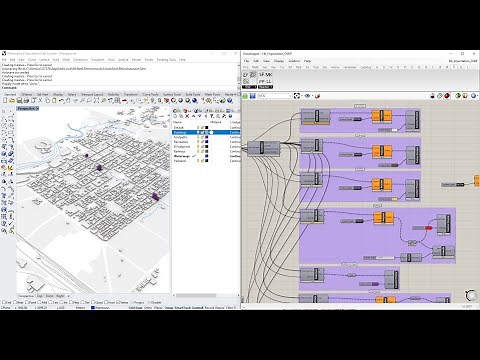This screenshot has width=480, height=360.
Task: Click Osnap in Rhino status bar
Action: [x=168, y=307]
